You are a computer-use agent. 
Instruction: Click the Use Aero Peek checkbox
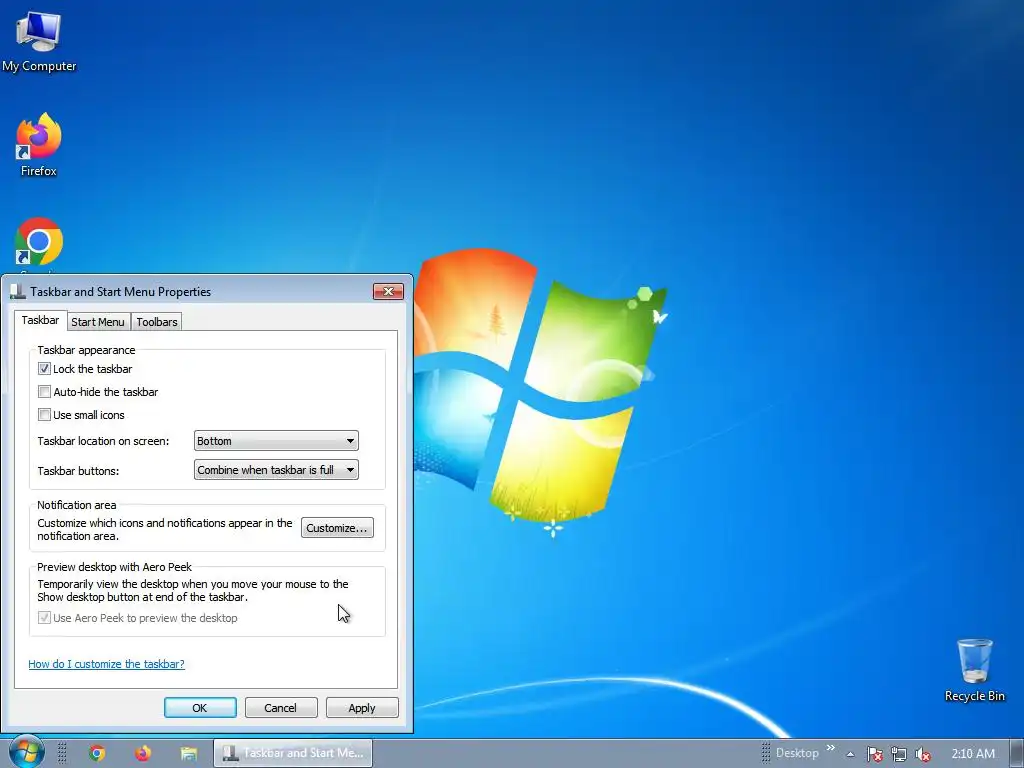[x=44, y=618]
